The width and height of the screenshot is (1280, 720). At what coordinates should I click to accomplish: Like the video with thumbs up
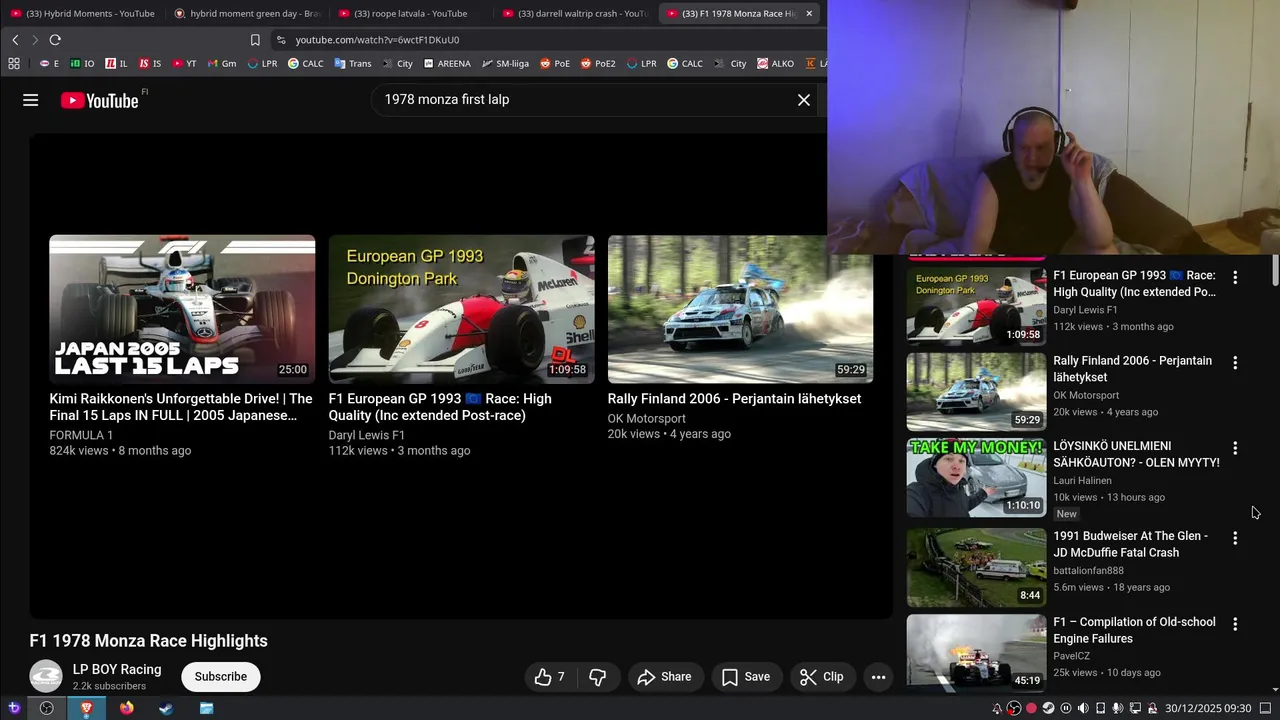550,677
